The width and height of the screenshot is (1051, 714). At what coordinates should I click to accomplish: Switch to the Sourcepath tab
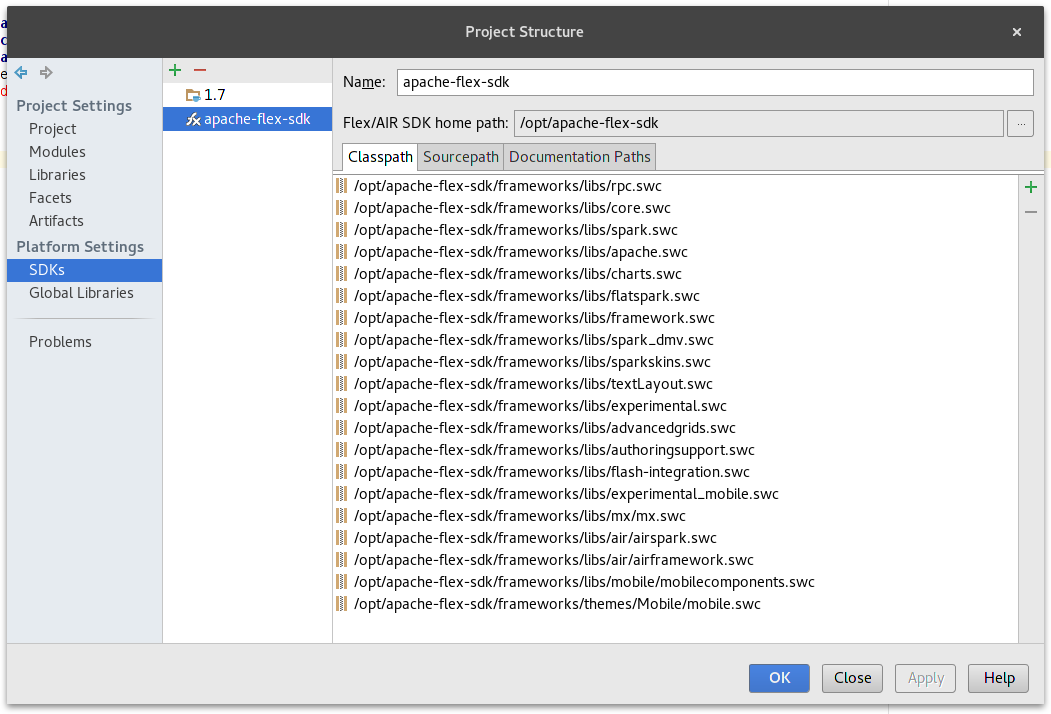pos(460,157)
